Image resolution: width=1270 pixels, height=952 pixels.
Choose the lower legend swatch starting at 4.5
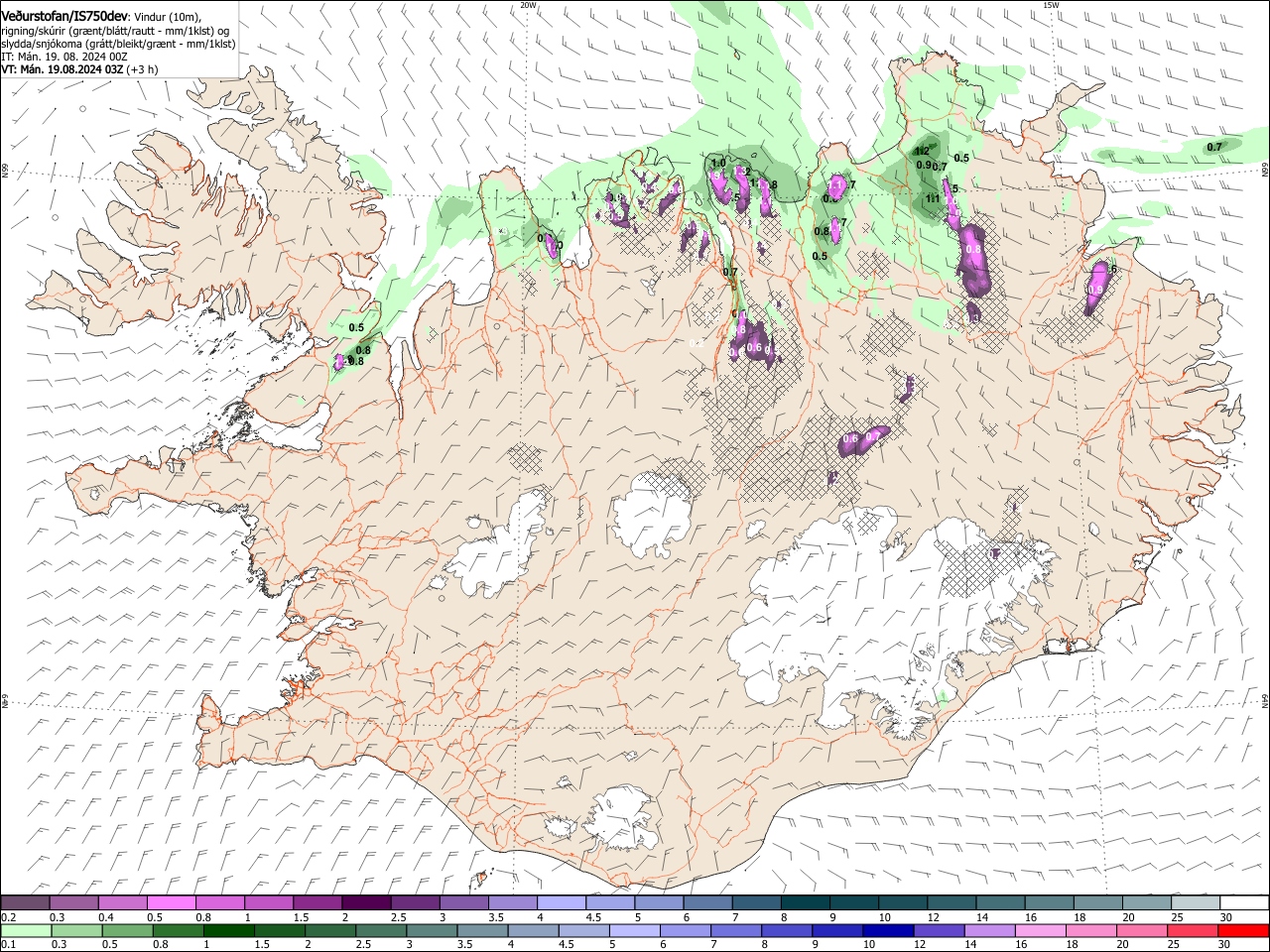click(583, 930)
